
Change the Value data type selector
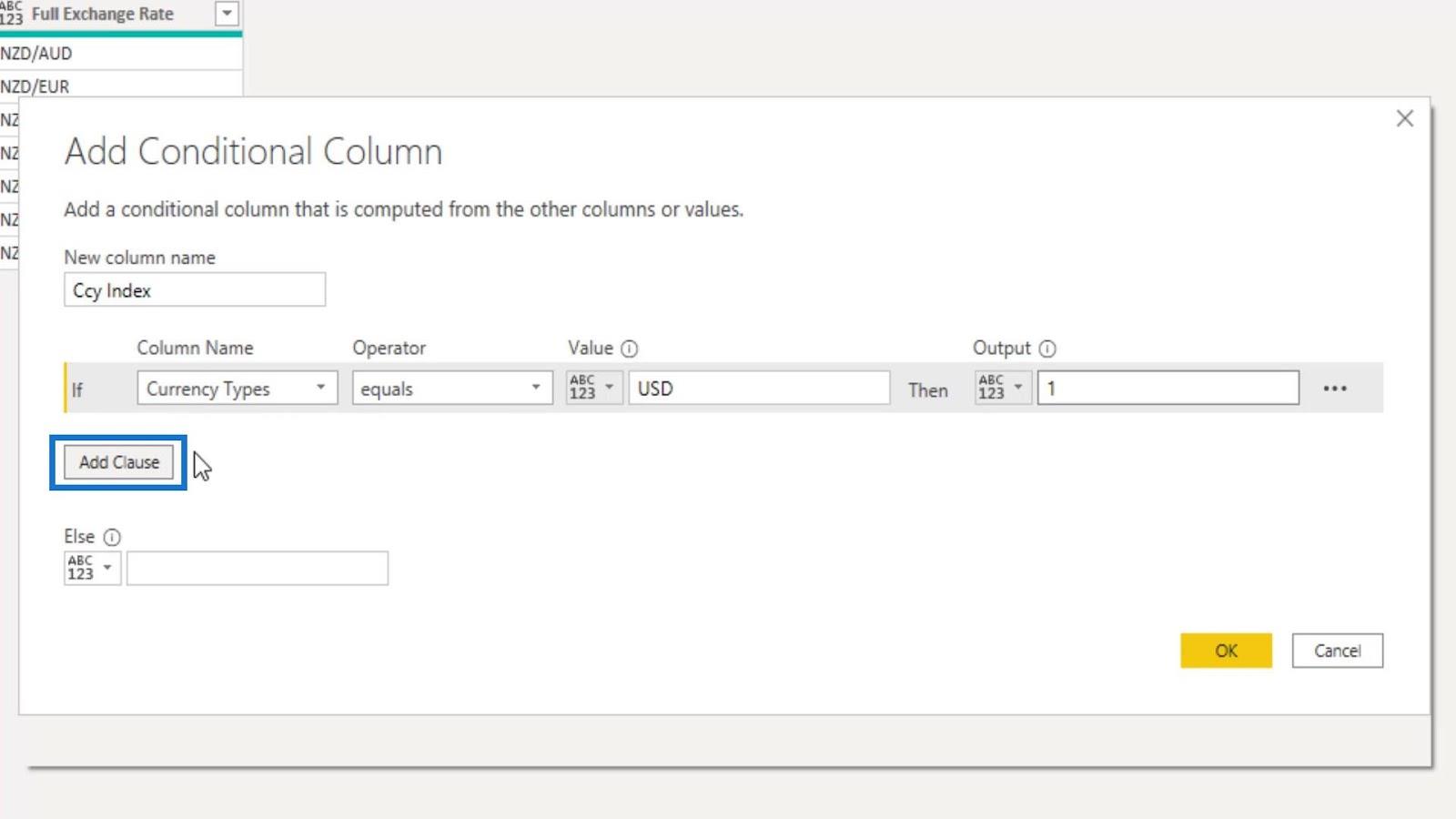click(x=593, y=388)
